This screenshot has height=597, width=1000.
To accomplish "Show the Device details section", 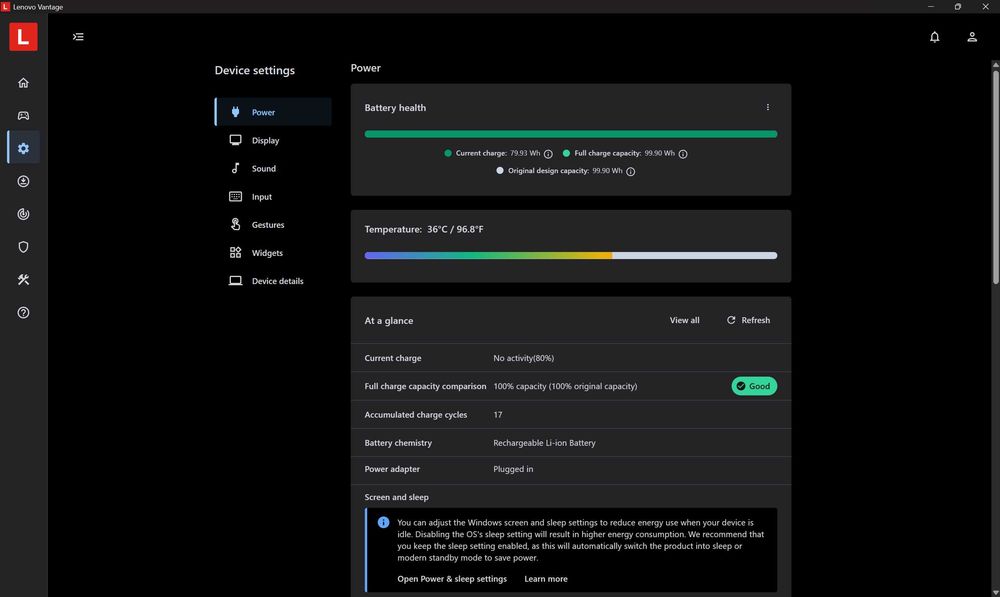I will point(273,281).
